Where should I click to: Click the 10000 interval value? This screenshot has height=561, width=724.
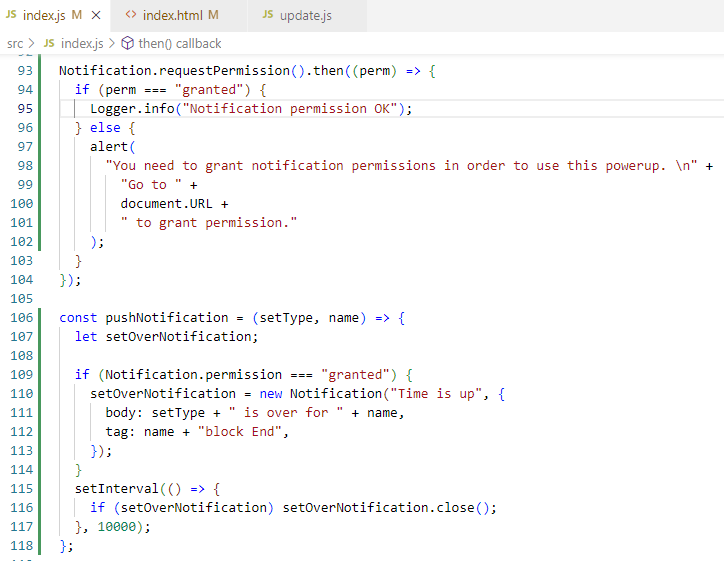pos(117,527)
